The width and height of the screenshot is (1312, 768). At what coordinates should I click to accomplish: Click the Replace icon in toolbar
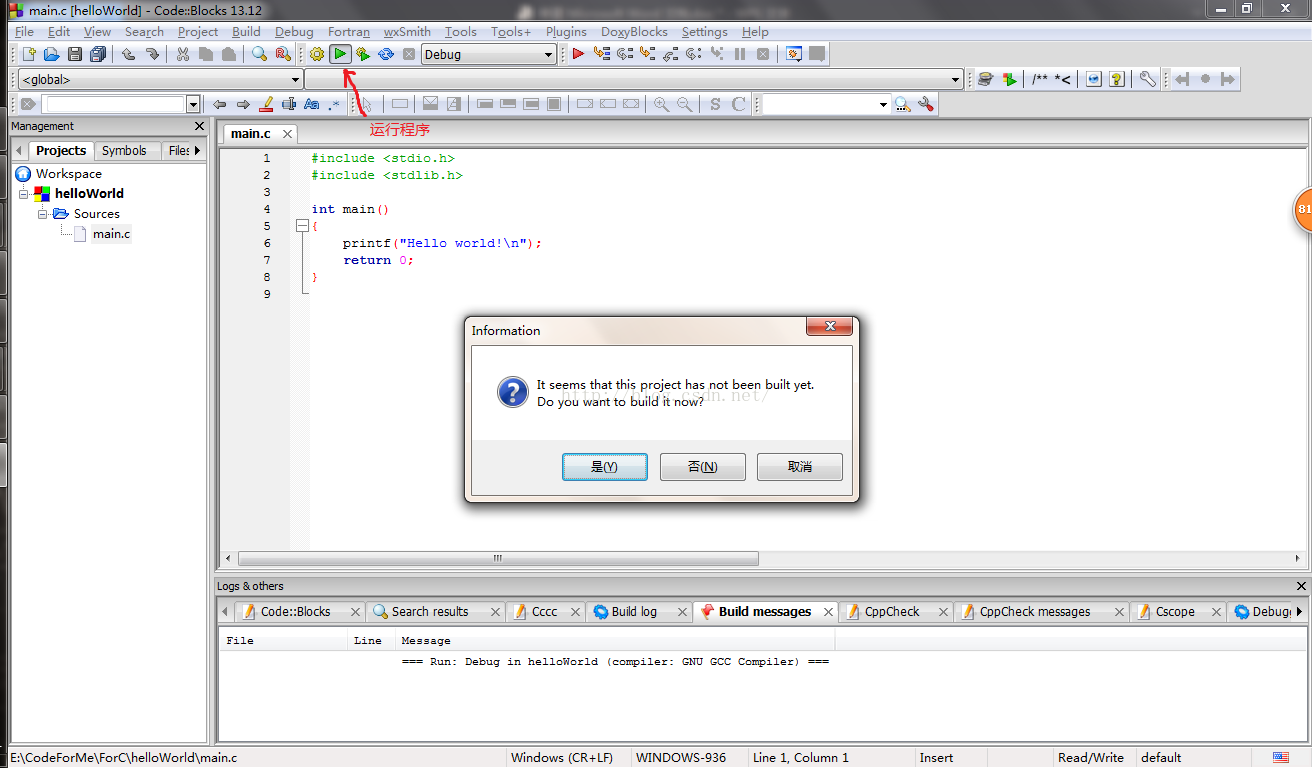[283, 54]
